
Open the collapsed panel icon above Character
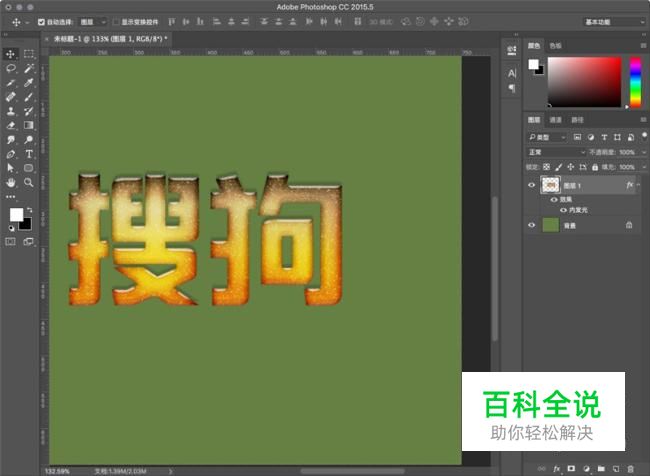point(512,51)
